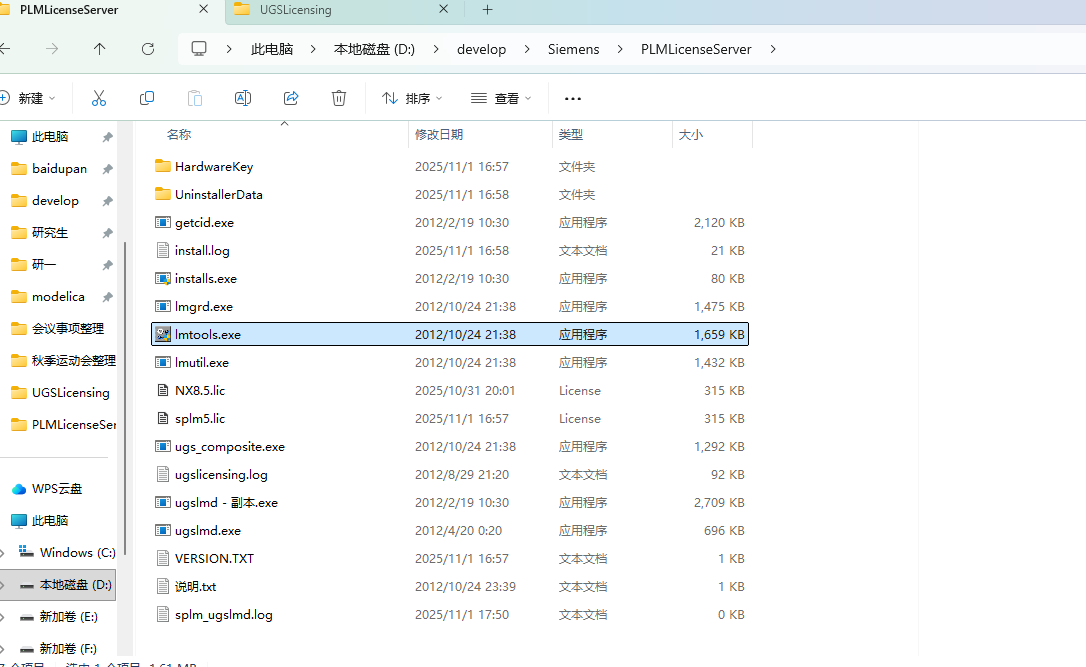Click the sidebar vertical scrollbar
This screenshot has width=1086, height=667.
pos(125,398)
